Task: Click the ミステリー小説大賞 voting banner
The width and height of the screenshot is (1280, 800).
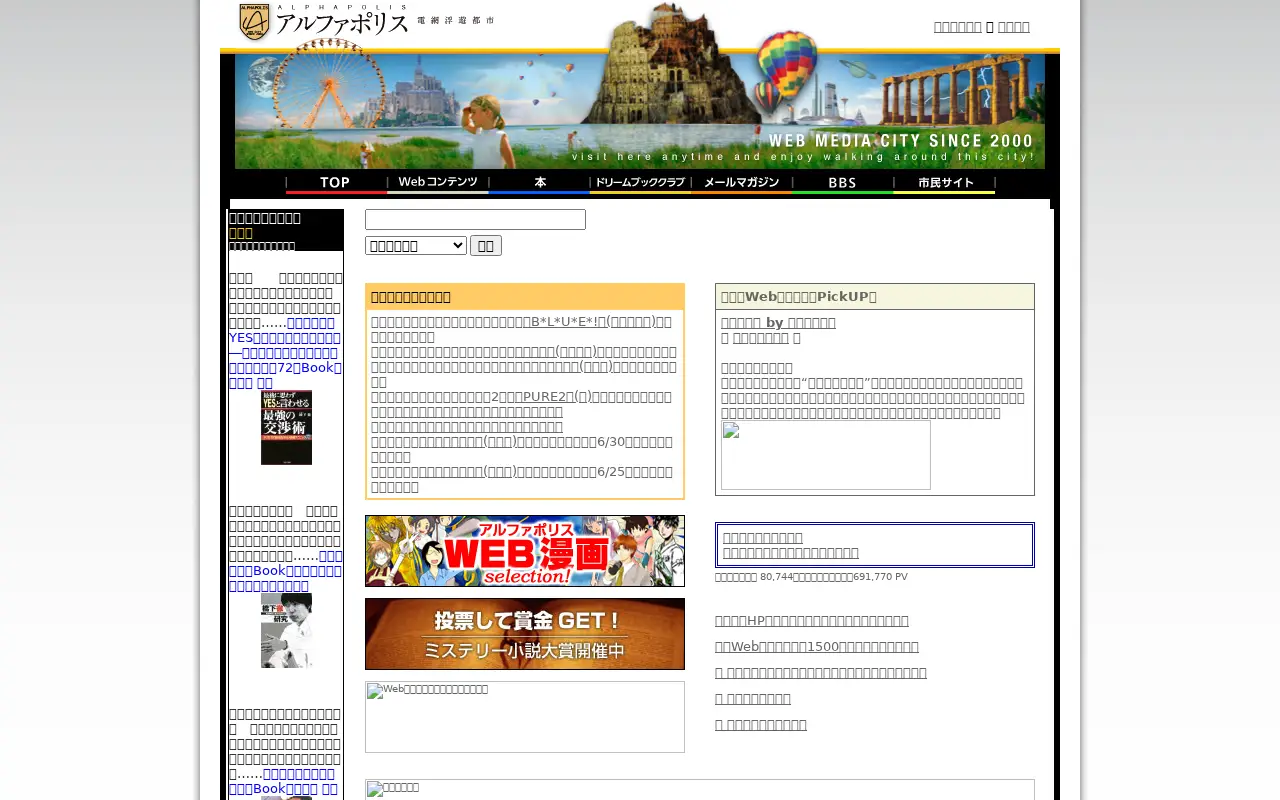Action: [x=525, y=634]
